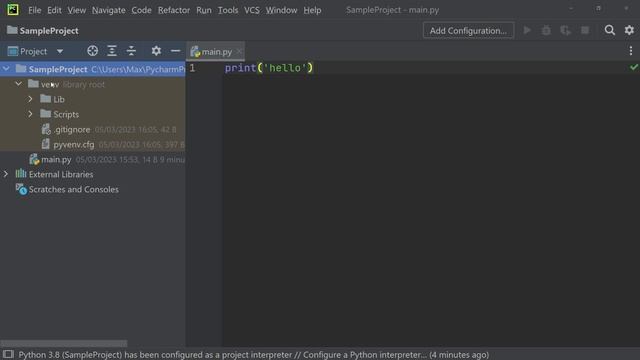Viewport: 640px width, 360px height.
Task: Select the .gitignore file
Action: pyautogui.click(x=71, y=130)
